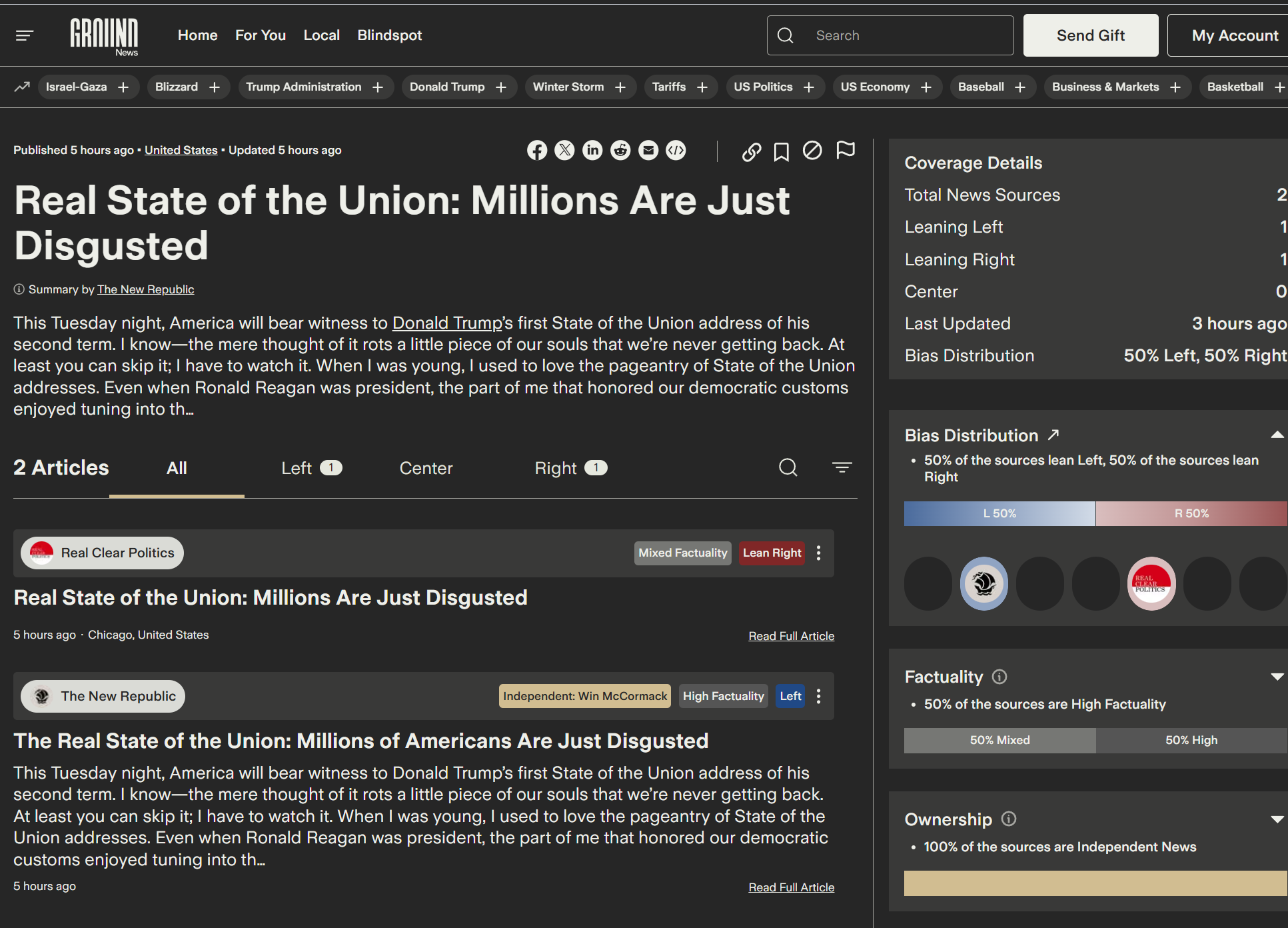Bookmark this story
The height and width of the screenshot is (928, 1288).
coord(781,152)
